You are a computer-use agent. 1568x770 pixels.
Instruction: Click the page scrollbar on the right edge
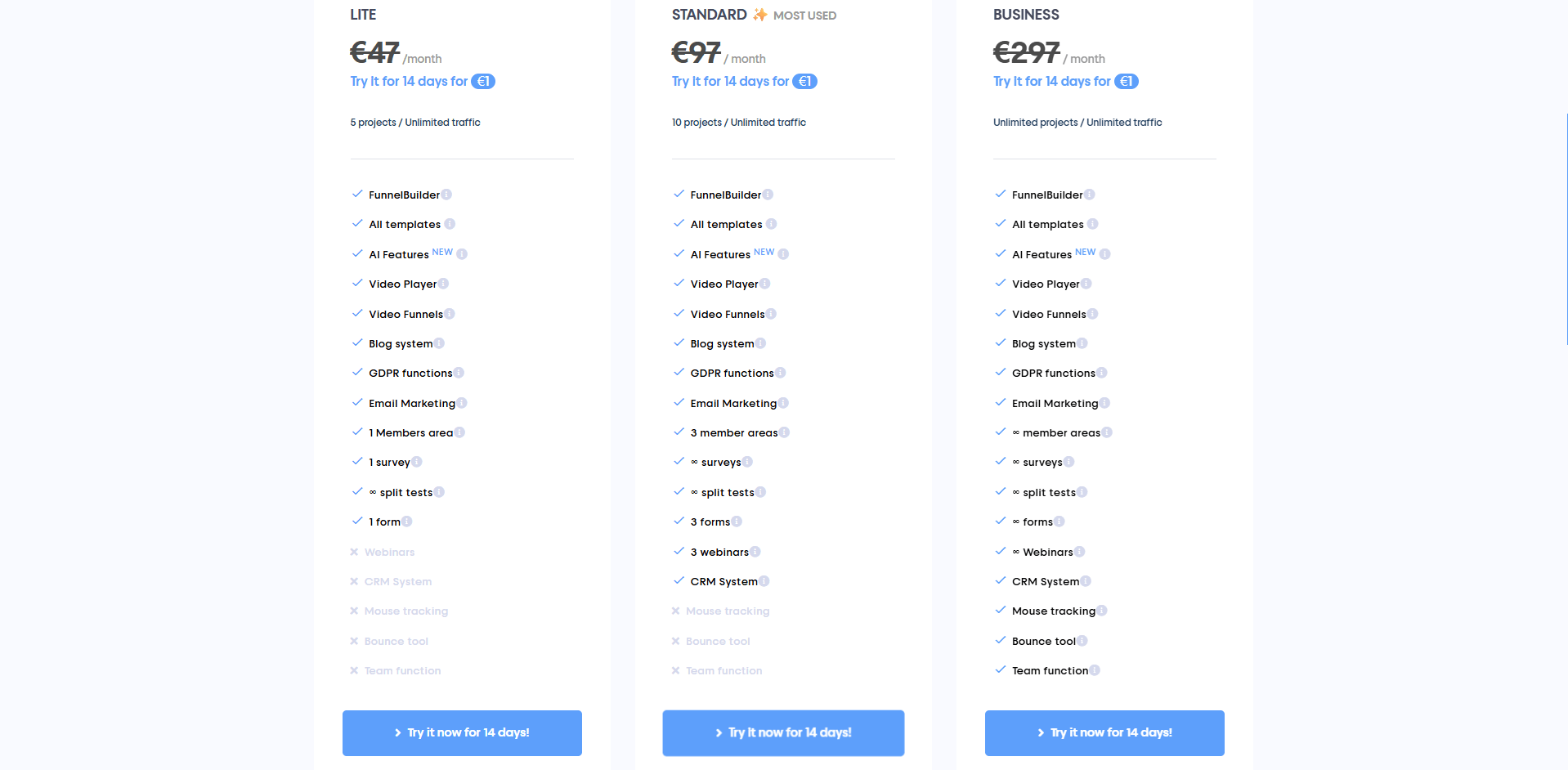point(1566,229)
